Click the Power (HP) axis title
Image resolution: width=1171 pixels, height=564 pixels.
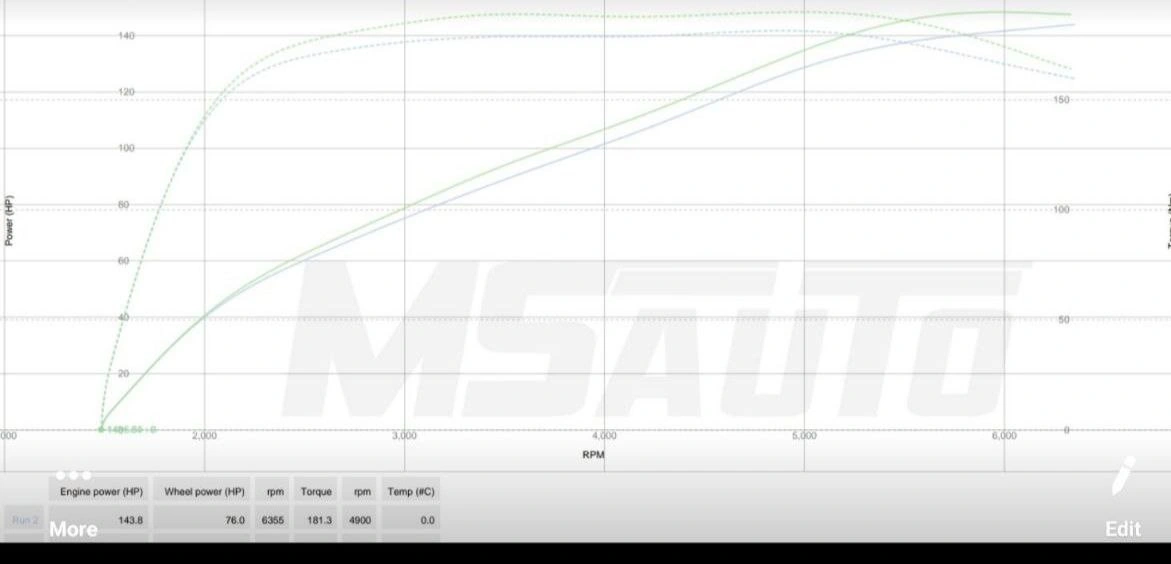coord(9,221)
